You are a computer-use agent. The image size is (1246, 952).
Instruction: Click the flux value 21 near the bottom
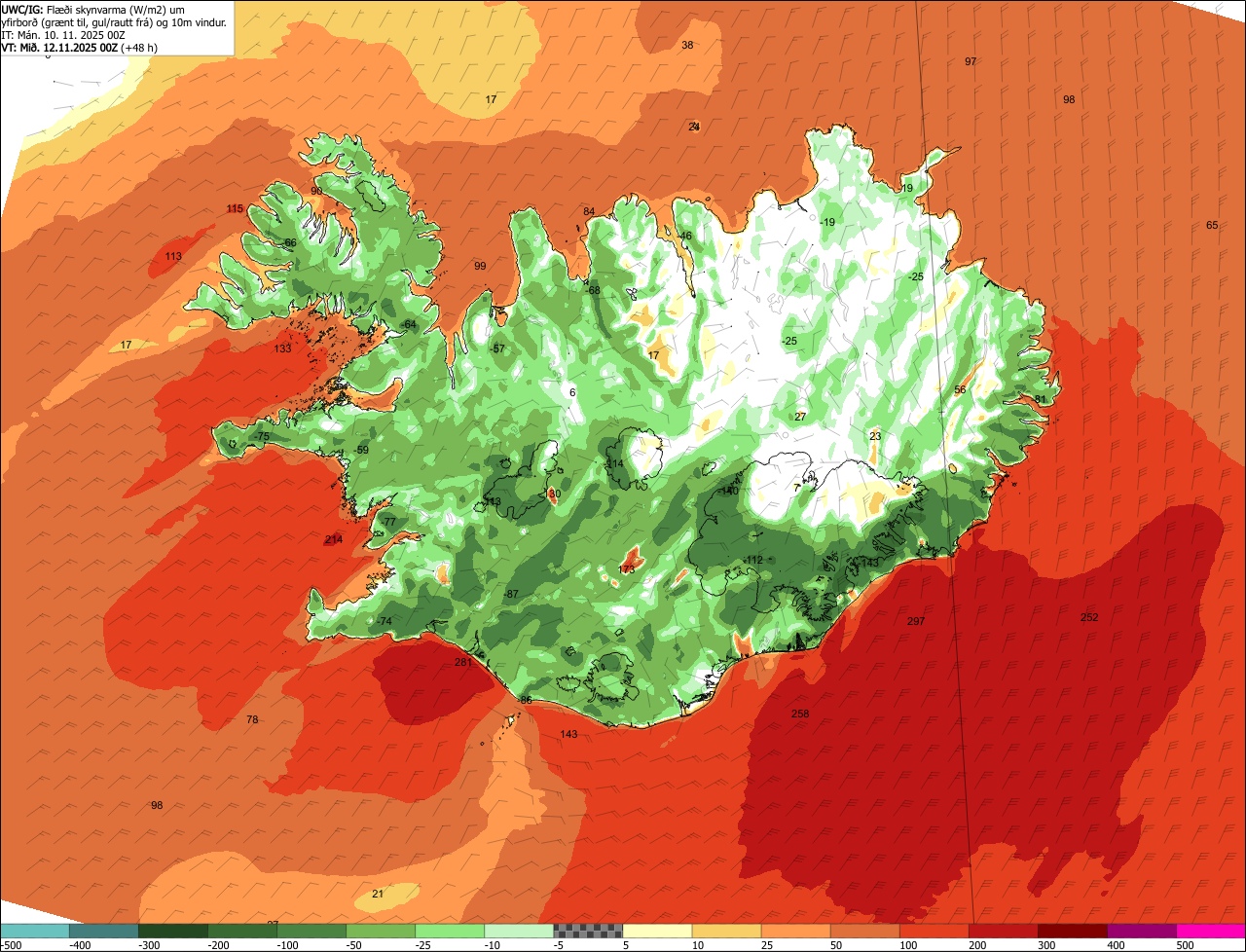[378, 894]
